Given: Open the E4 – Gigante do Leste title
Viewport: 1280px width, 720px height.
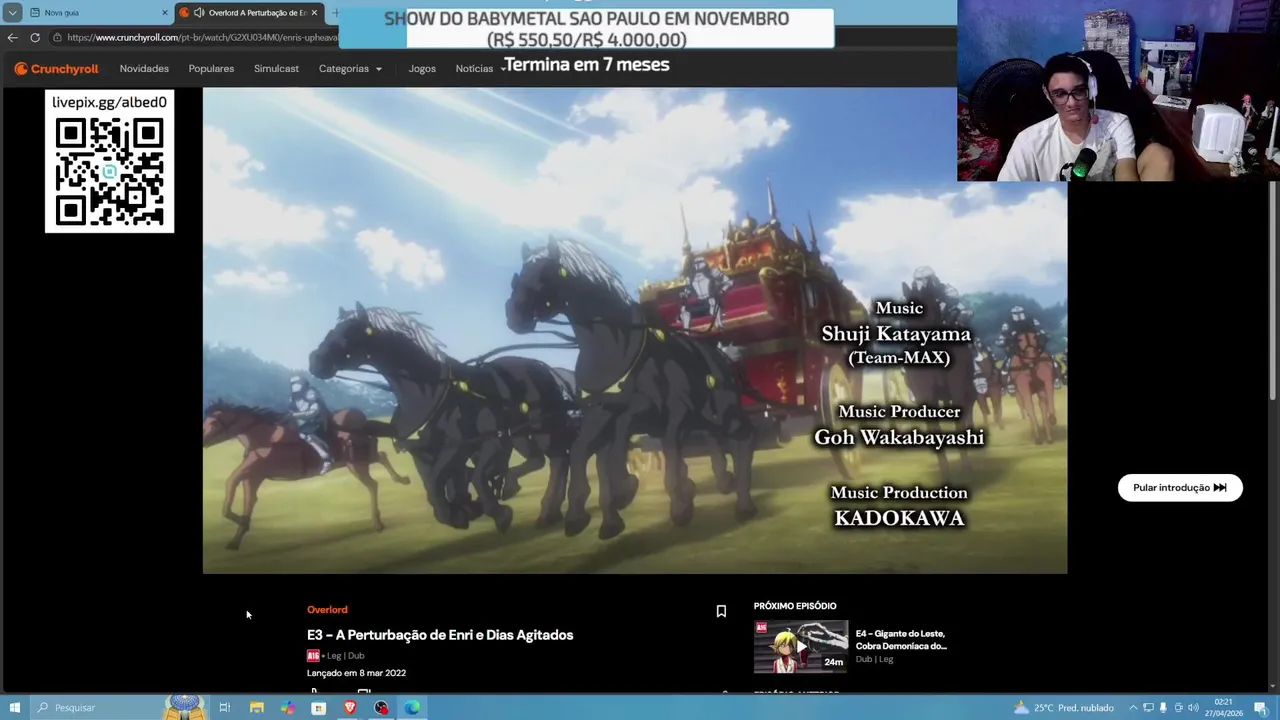Looking at the screenshot, I should click(x=900, y=640).
